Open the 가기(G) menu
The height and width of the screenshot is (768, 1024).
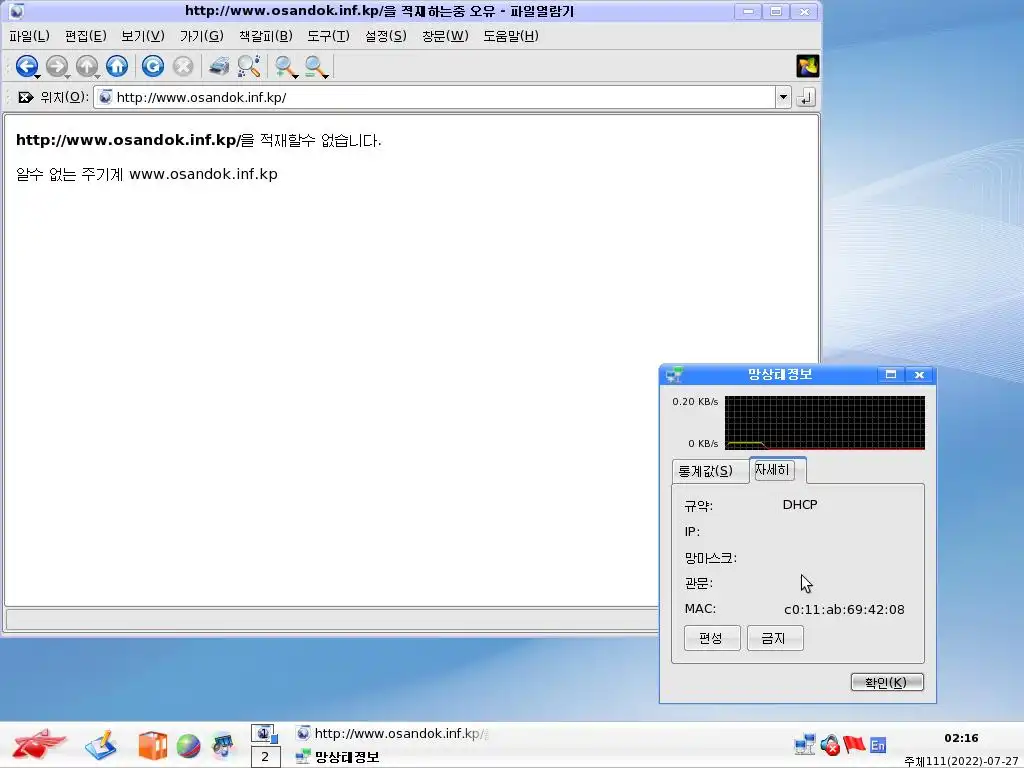point(201,36)
